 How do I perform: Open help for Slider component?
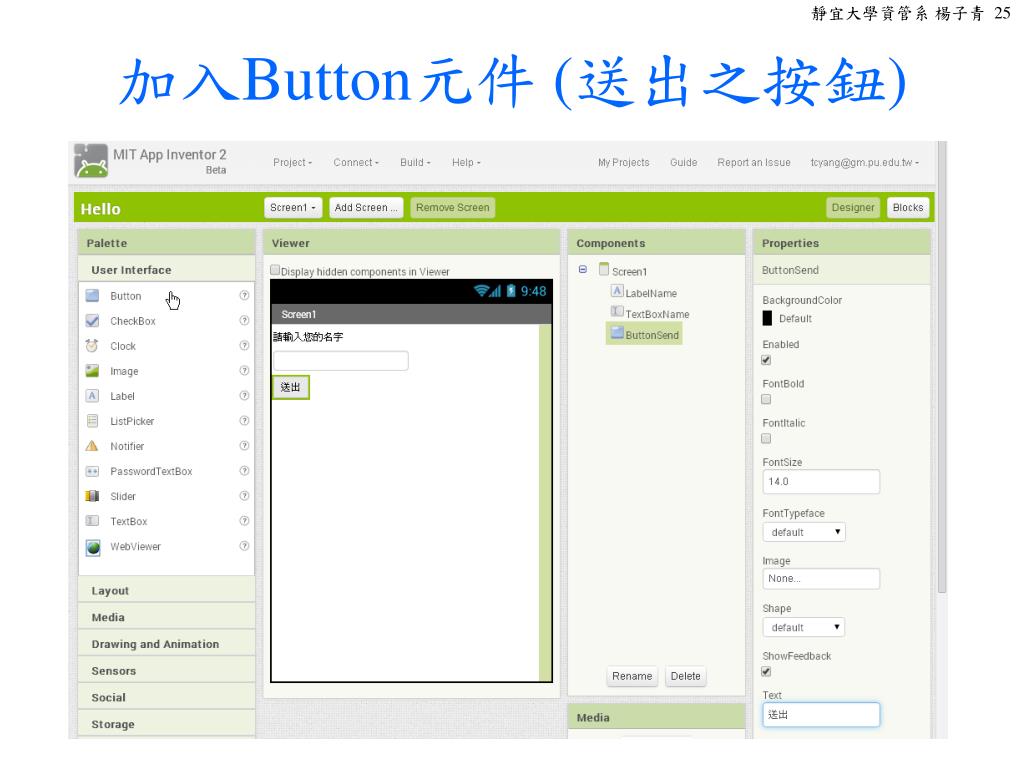click(244, 496)
